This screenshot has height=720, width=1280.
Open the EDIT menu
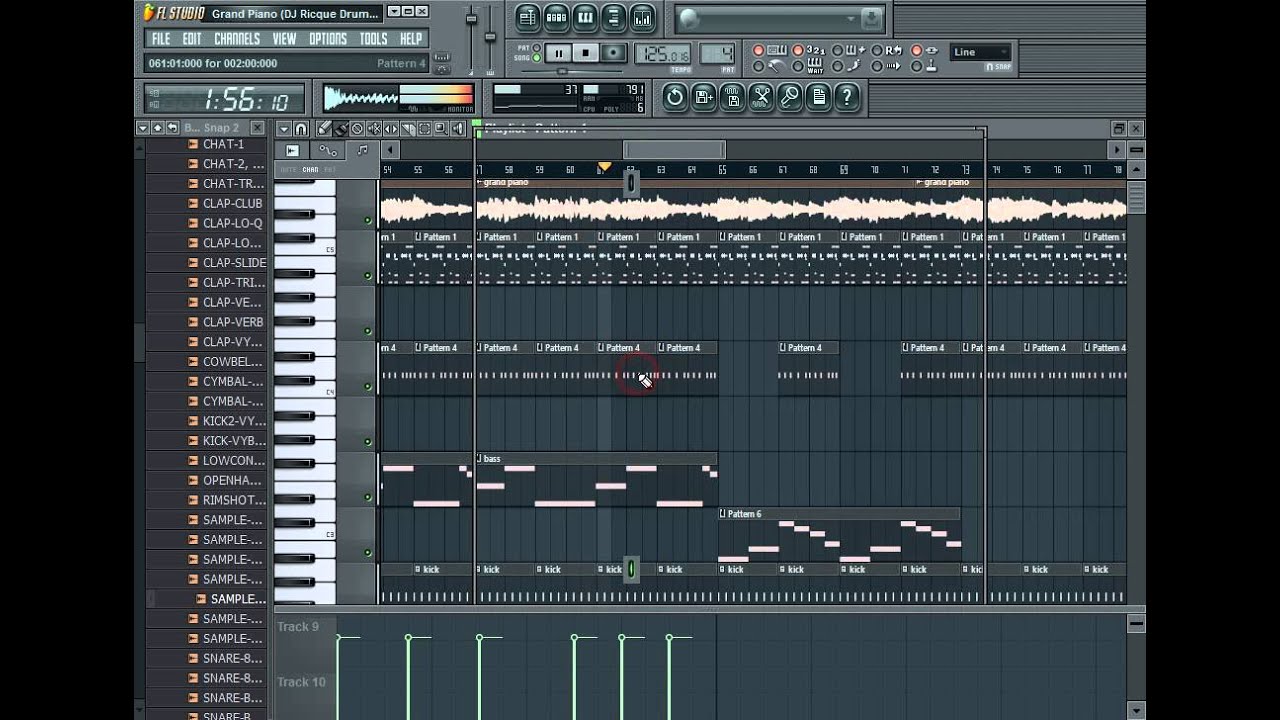pos(192,39)
